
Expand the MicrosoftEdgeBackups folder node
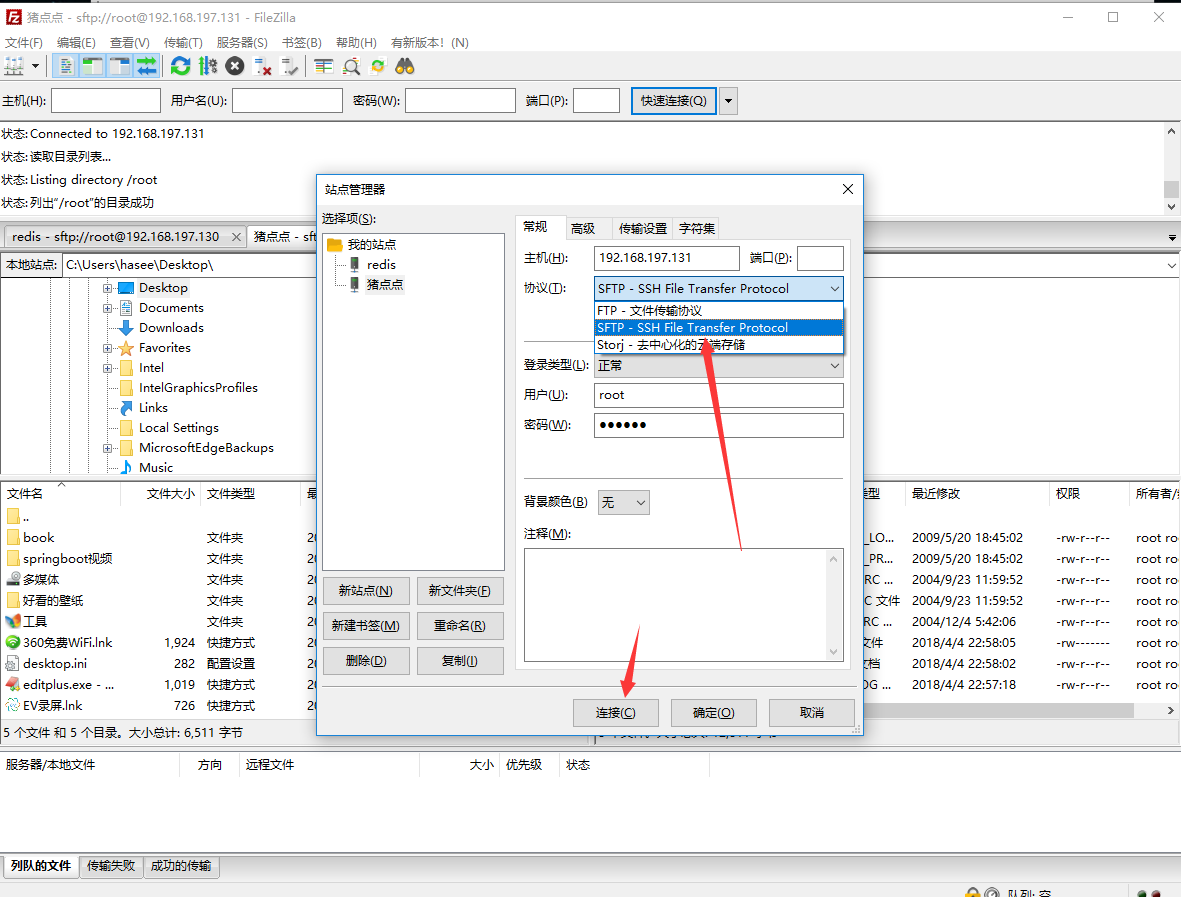click(x=107, y=448)
